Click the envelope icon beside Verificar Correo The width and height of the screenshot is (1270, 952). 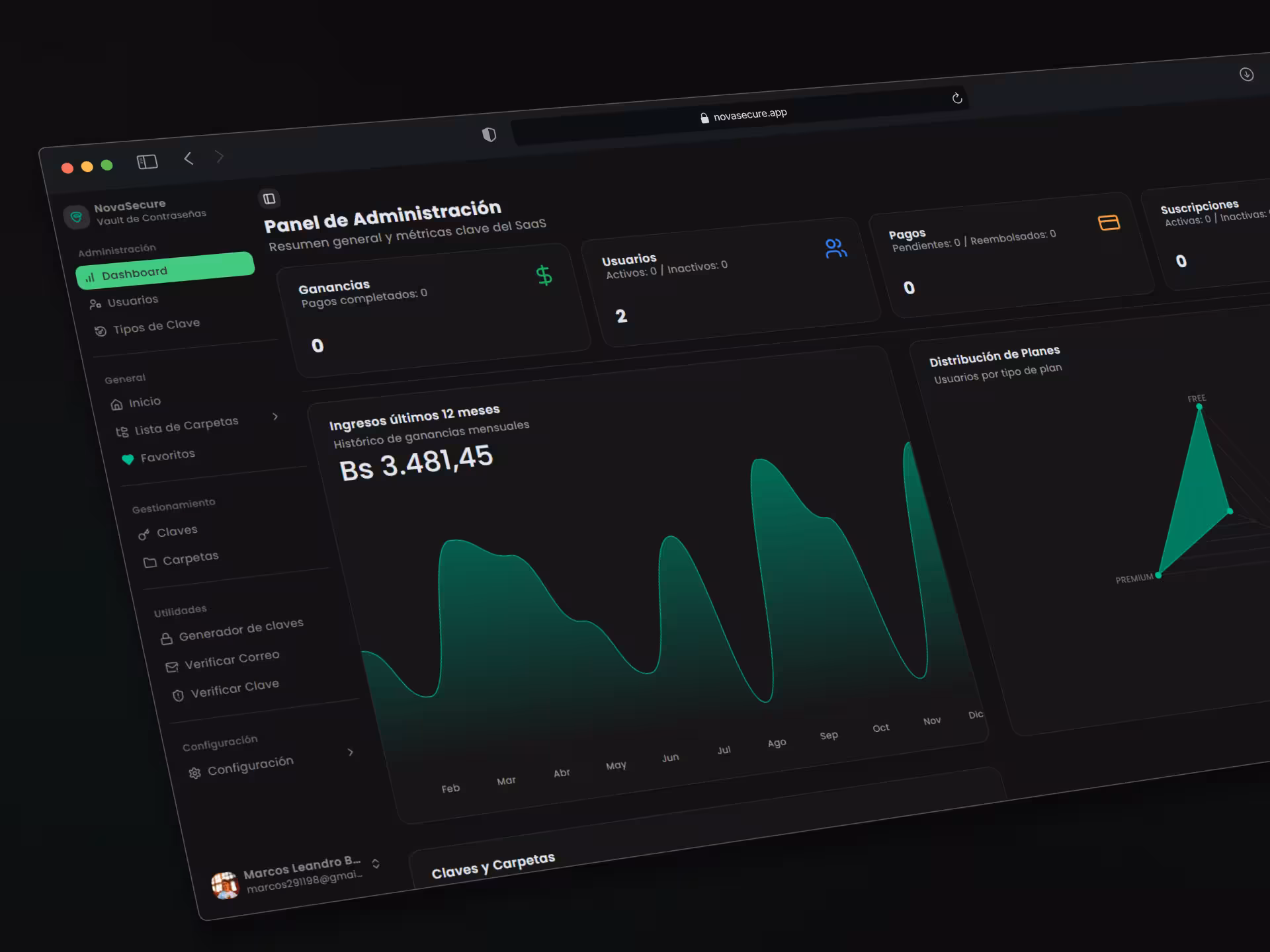[x=172, y=668]
